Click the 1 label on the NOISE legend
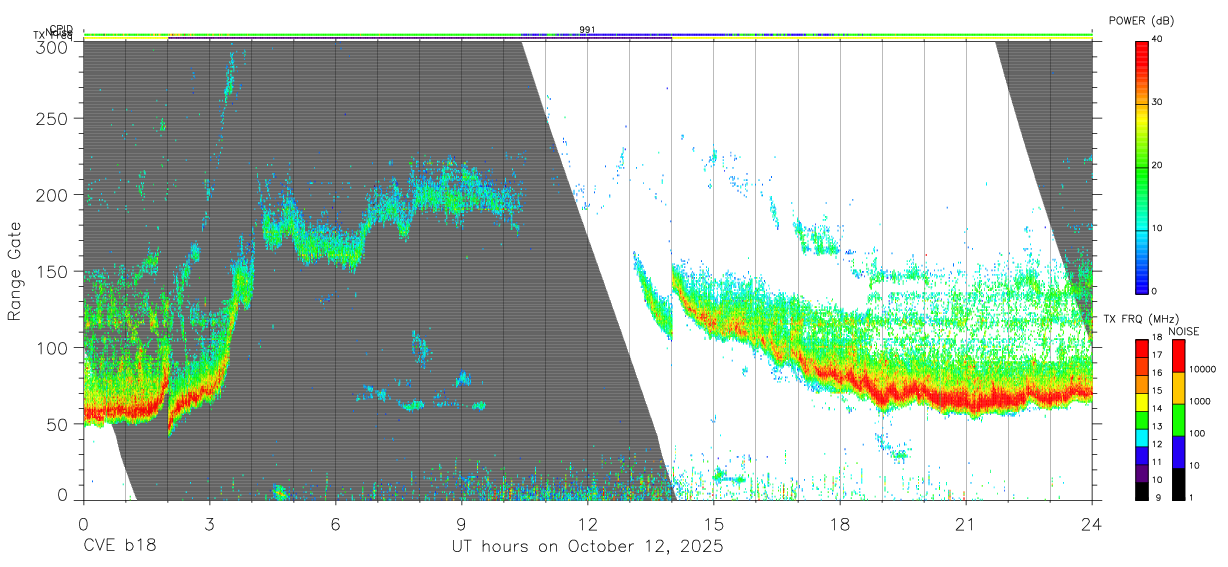The height and width of the screenshot is (567, 1228). 1193,497
